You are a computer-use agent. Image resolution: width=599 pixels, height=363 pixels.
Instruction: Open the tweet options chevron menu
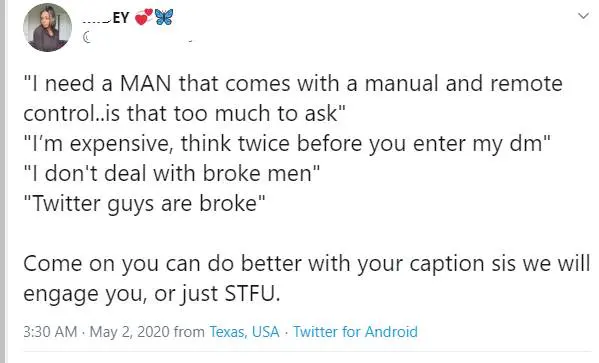click(x=583, y=16)
